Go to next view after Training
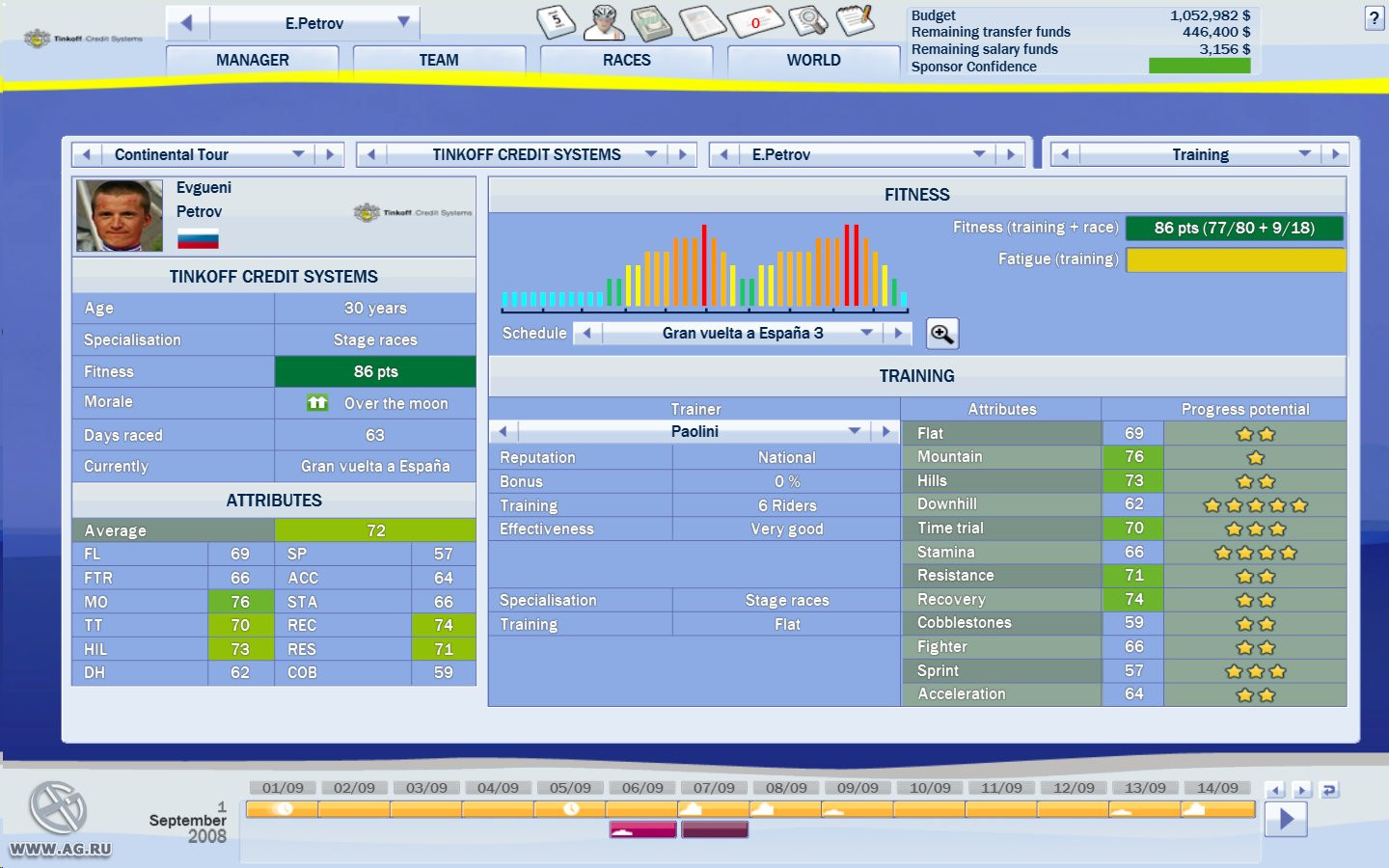The width and height of the screenshot is (1389, 868). click(x=1336, y=154)
